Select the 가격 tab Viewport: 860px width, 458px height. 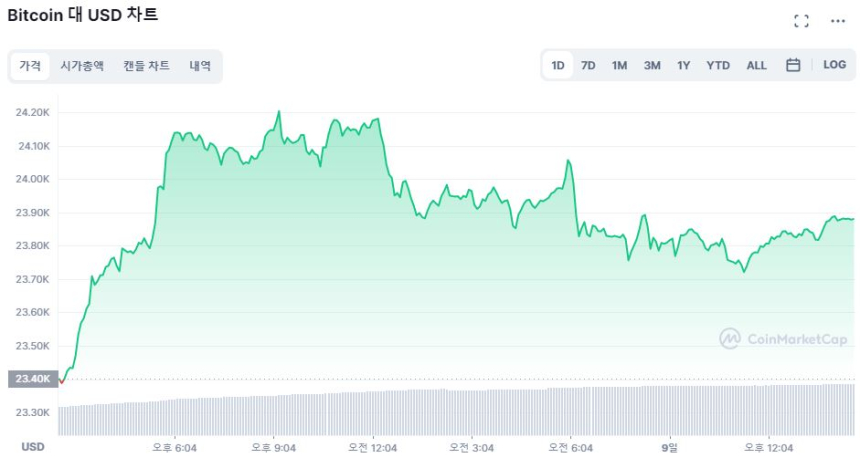point(30,66)
